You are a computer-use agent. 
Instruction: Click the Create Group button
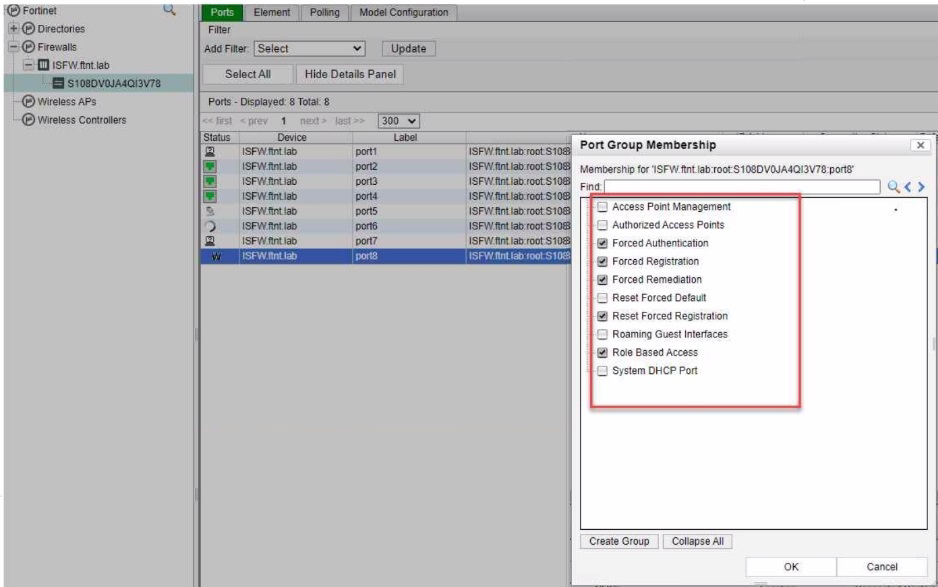pyautogui.click(x=618, y=541)
